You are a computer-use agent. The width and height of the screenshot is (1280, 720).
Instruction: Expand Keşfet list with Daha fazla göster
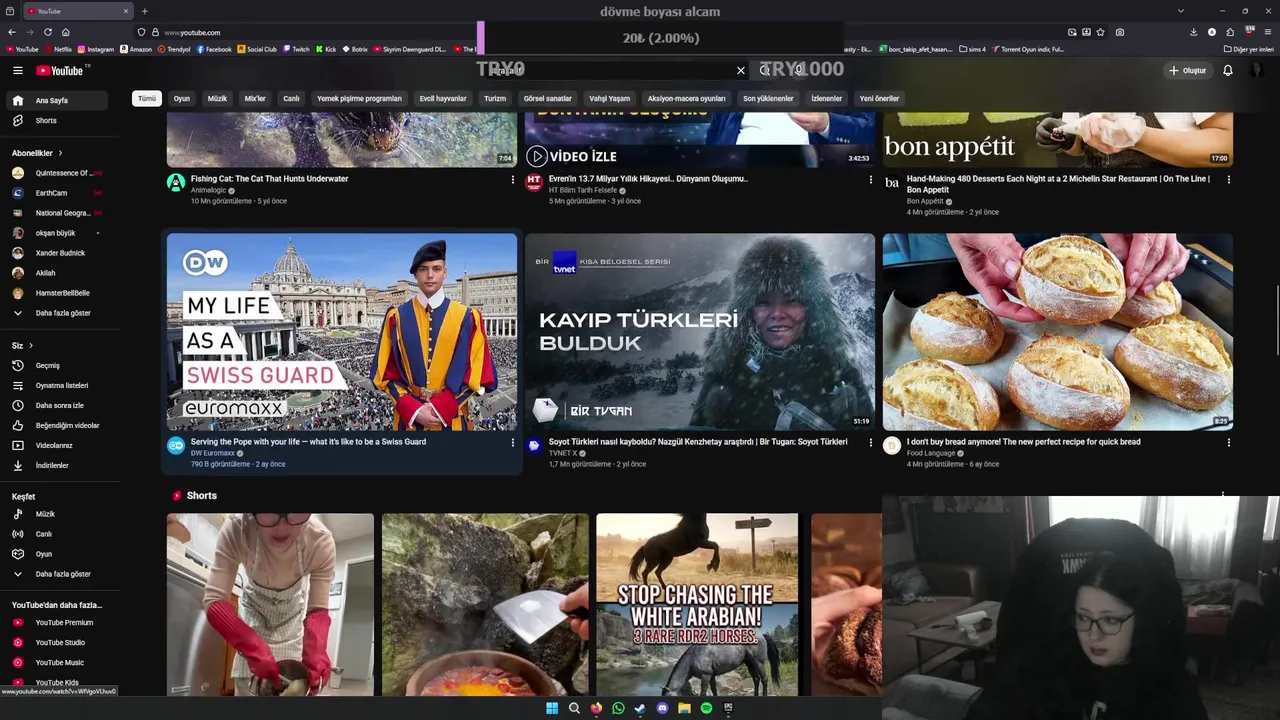tap(60, 574)
